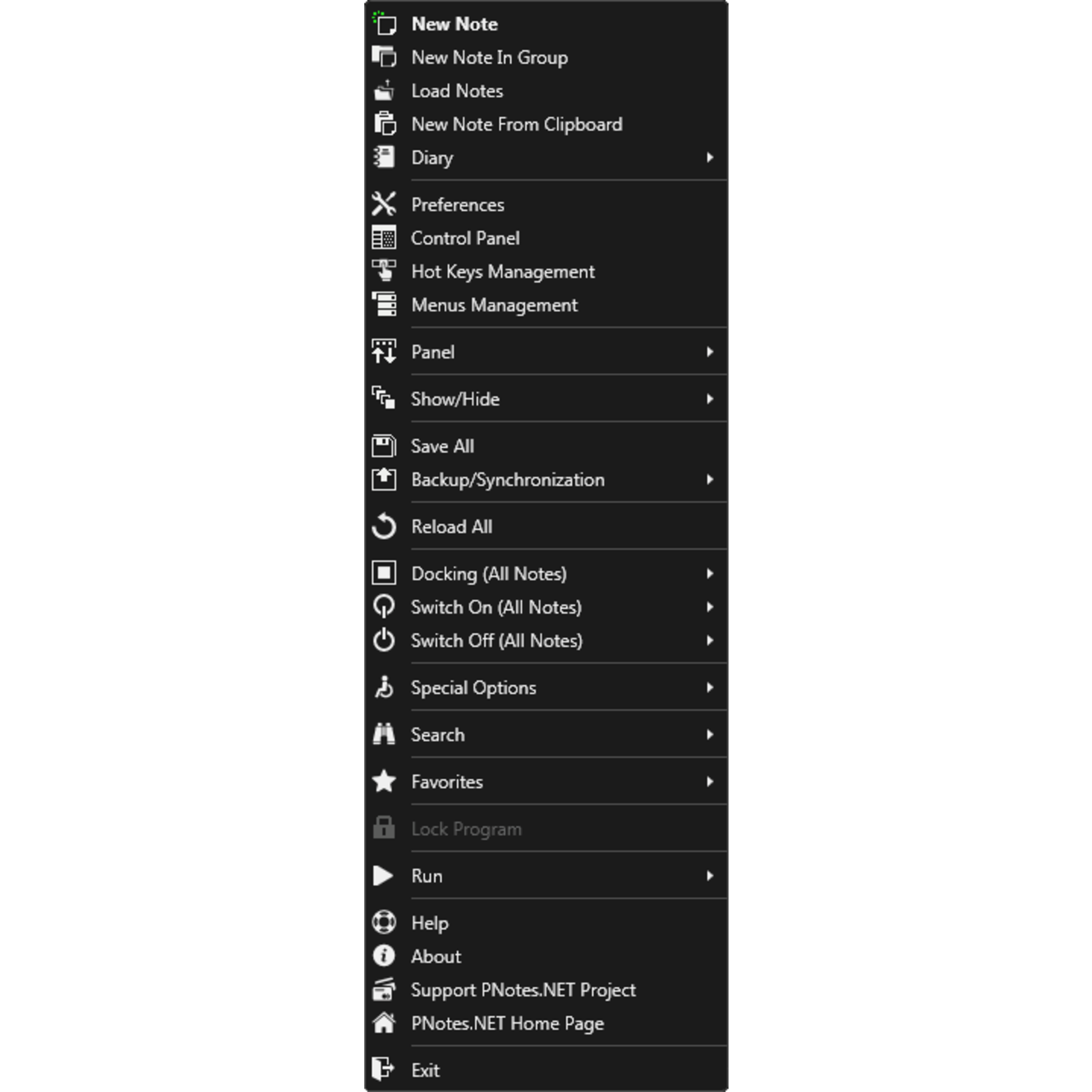Open the Diary book icon
This screenshot has width=1092, height=1092.
[x=385, y=157]
